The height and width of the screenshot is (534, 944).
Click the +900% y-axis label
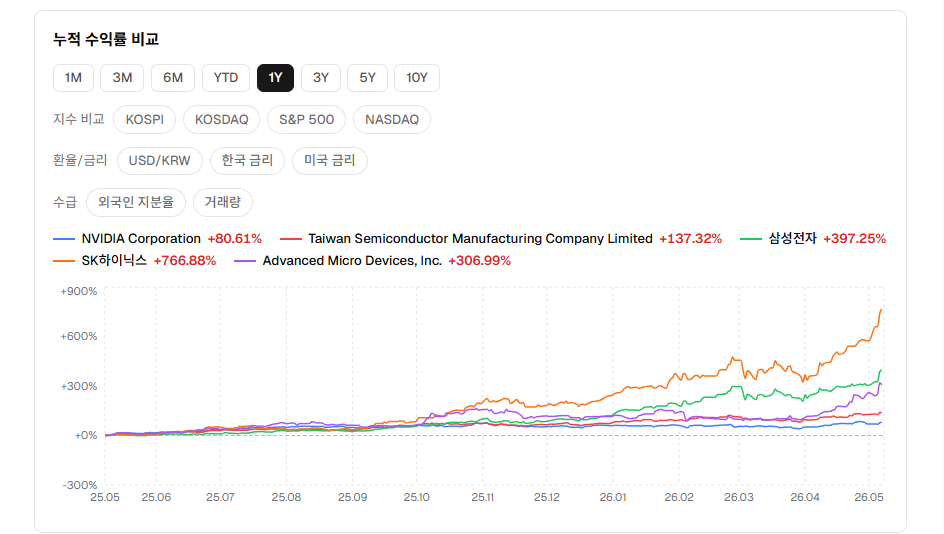tap(78, 291)
